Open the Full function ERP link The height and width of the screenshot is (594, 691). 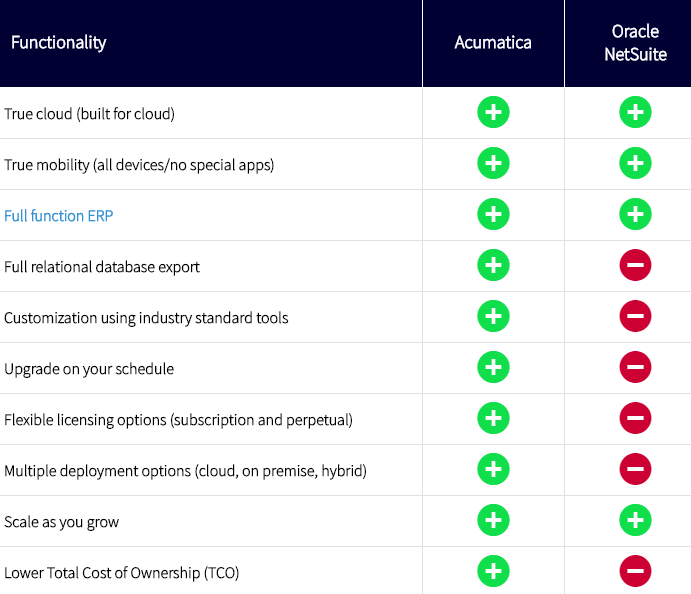click(x=59, y=216)
